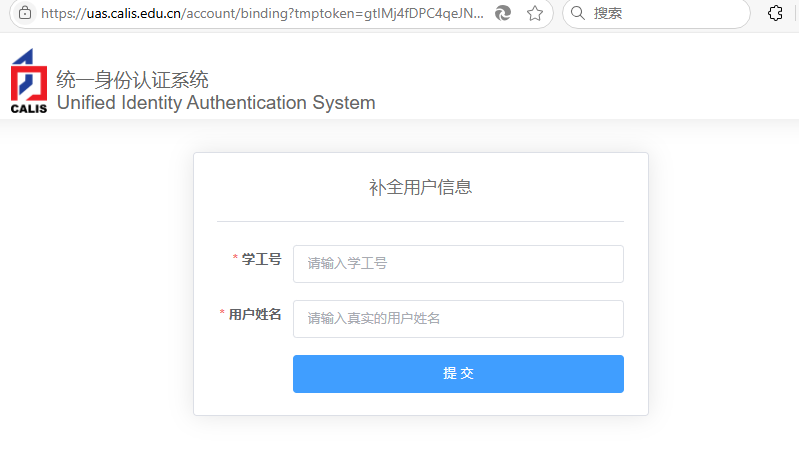Viewport: 799px width, 466px height.
Task: Click the 统一身份认证系统 title text
Action: pyautogui.click(x=132, y=80)
